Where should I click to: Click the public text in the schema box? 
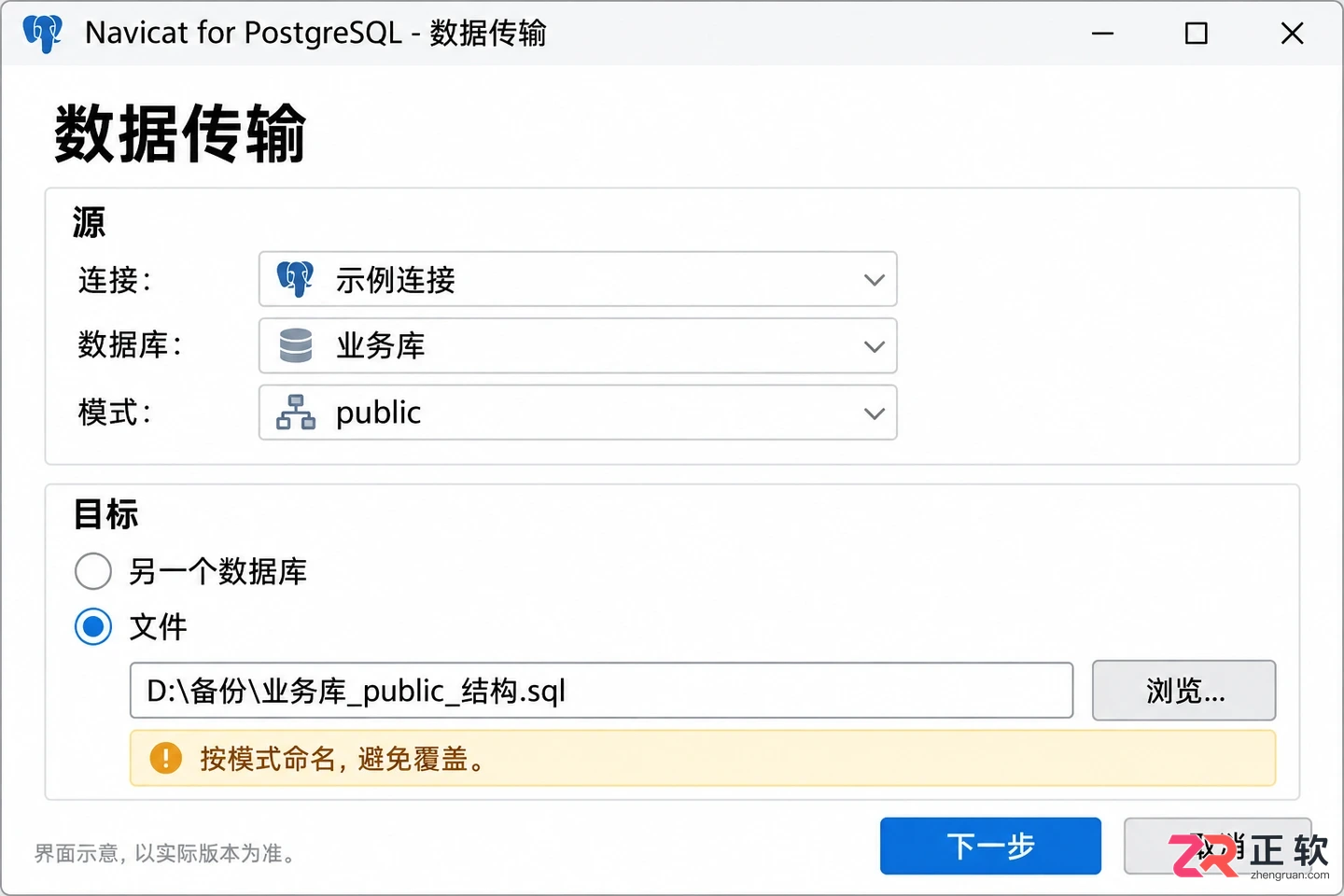(x=379, y=413)
